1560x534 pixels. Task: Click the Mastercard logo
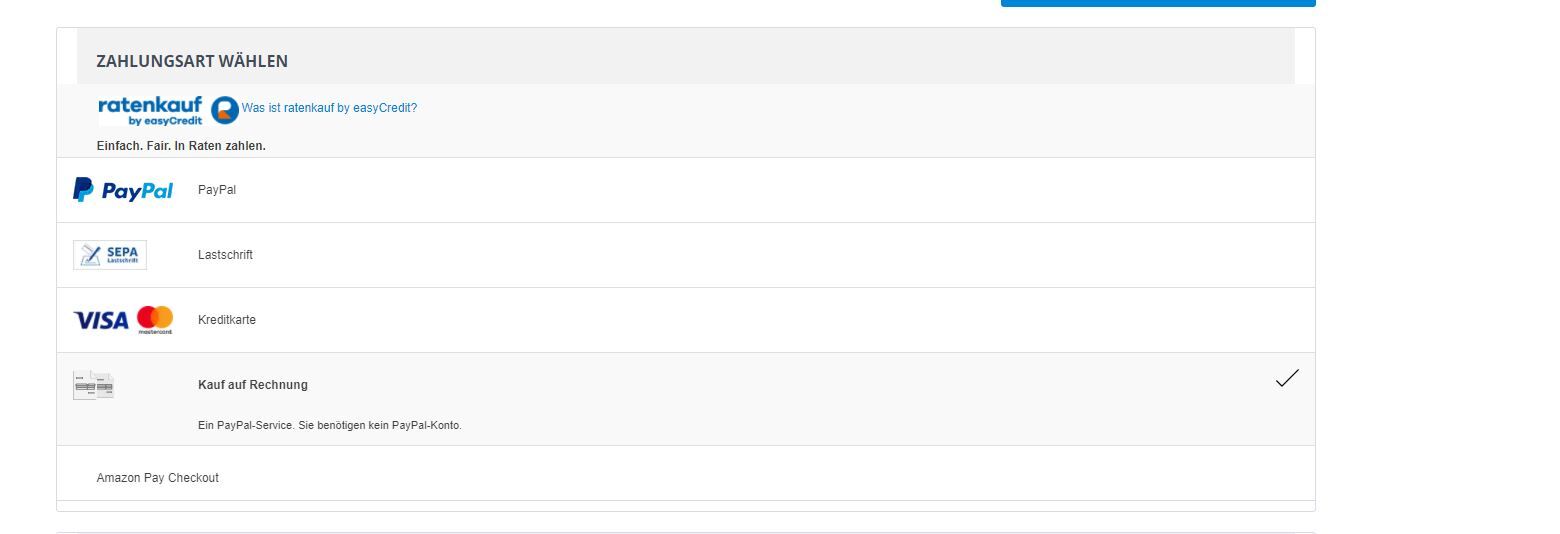pyautogui.click(x=155, y=319)
